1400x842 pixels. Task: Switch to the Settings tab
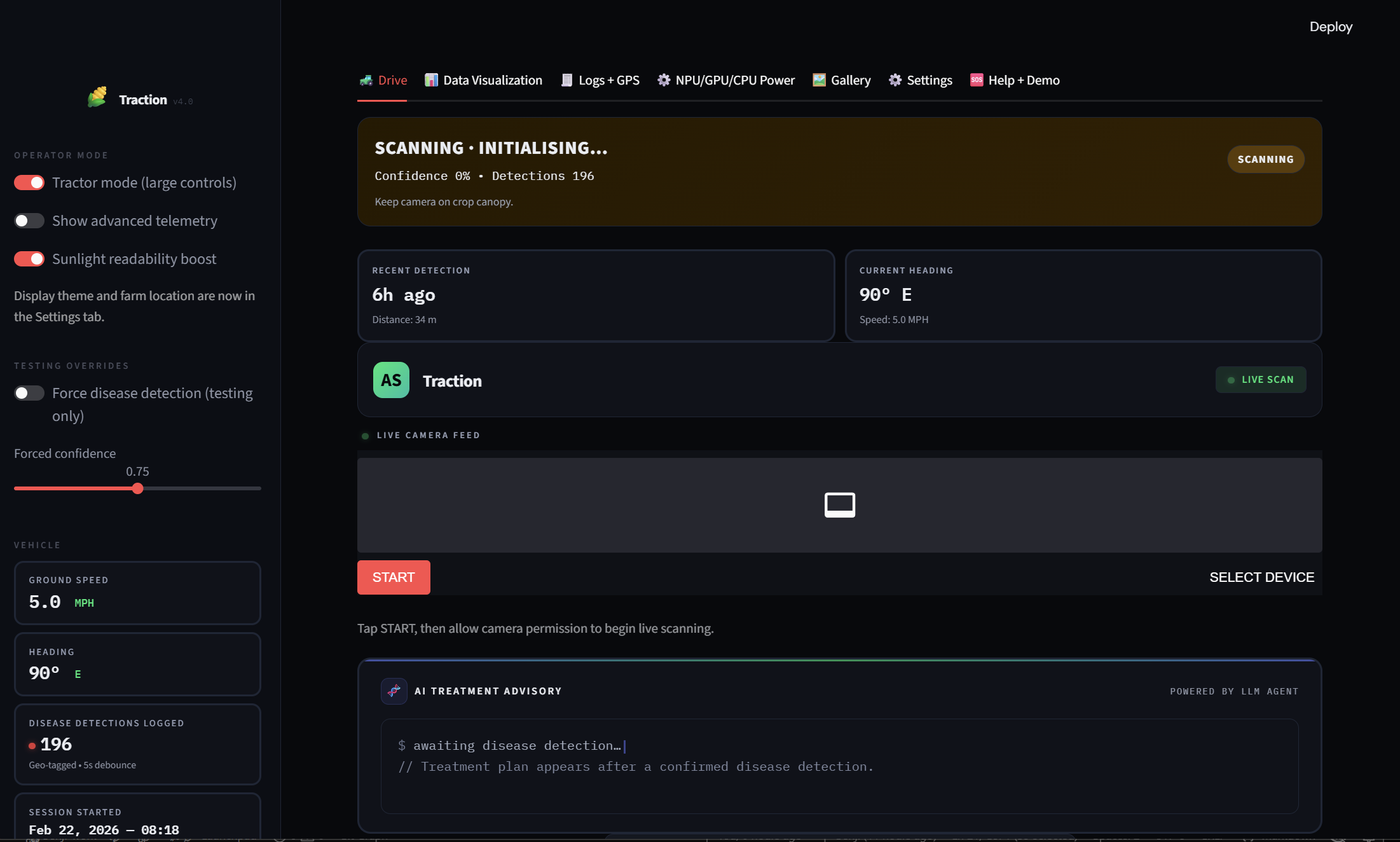pos(929,80)
